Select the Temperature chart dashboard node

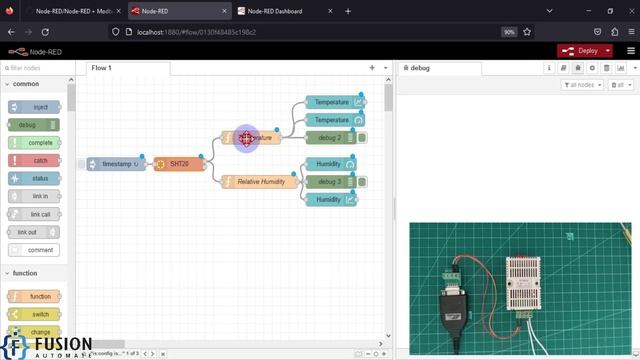tap(335, 102)
